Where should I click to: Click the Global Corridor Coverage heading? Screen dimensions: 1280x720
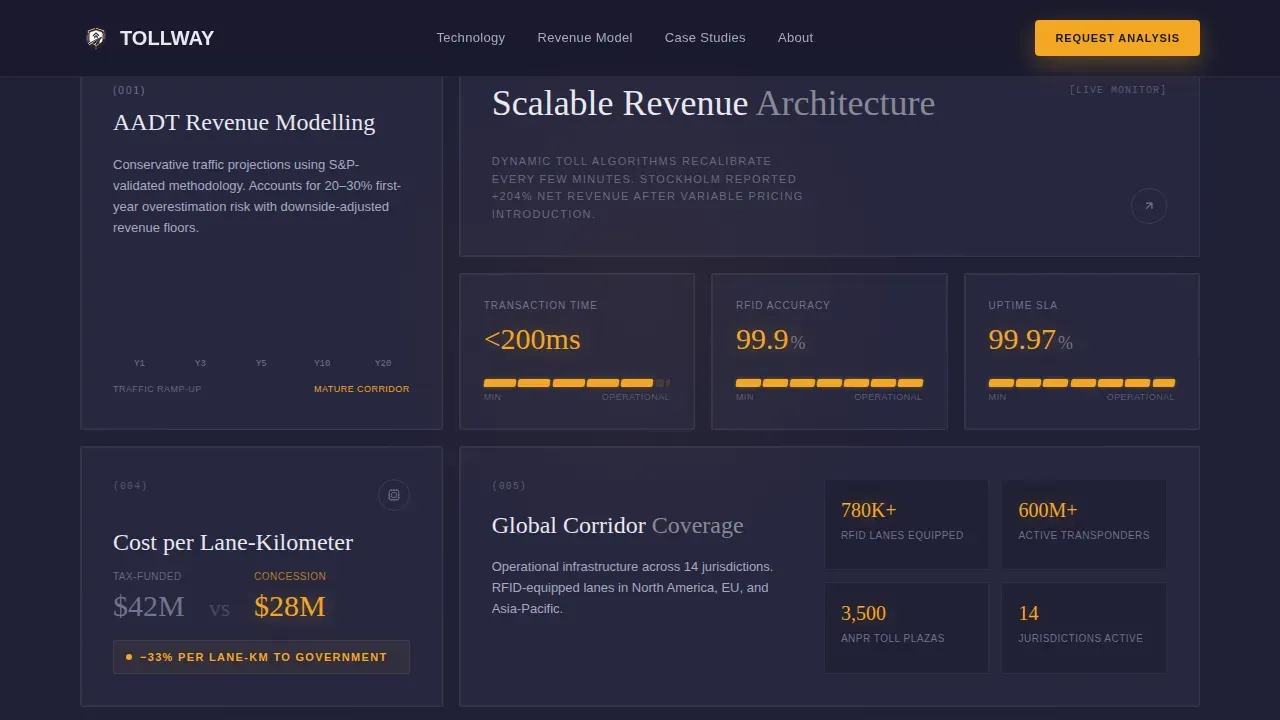[x=618, y=526]
